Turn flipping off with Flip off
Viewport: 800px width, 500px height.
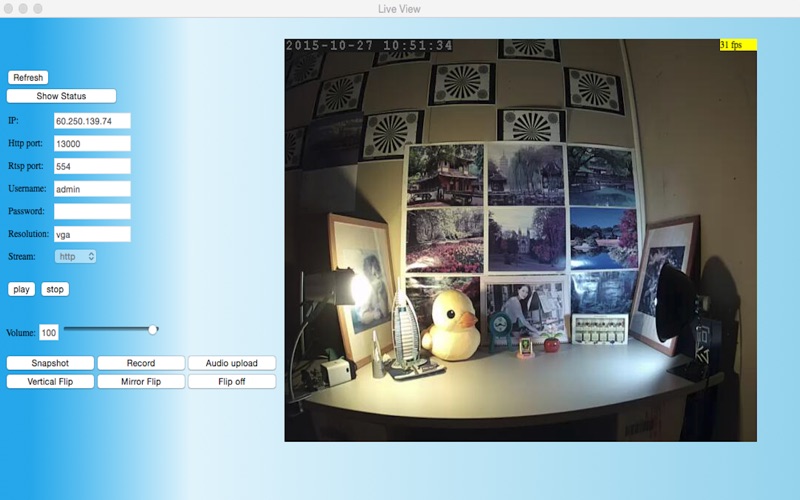click(232, 381)
